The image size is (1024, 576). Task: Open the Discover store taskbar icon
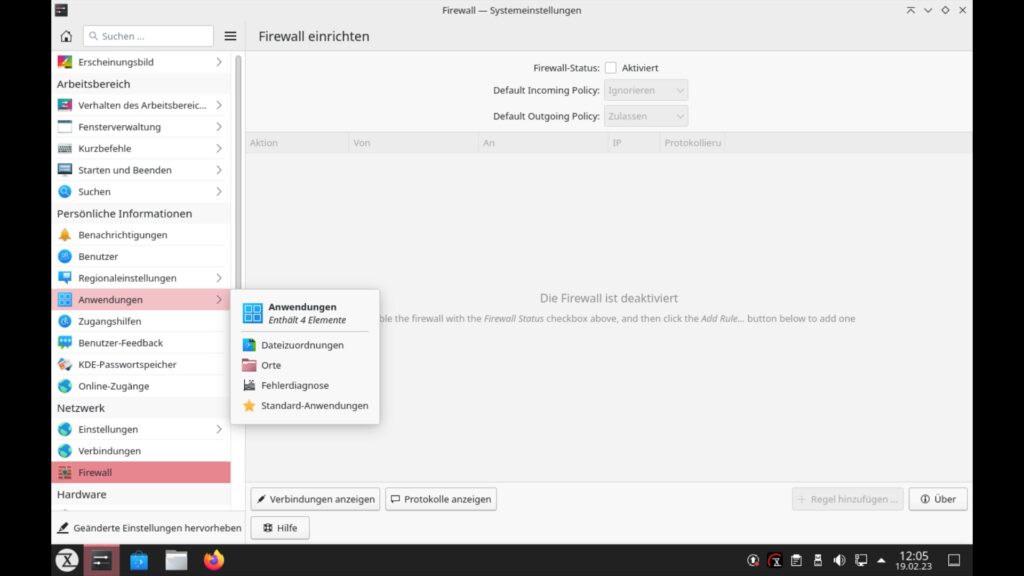(138, 560)
